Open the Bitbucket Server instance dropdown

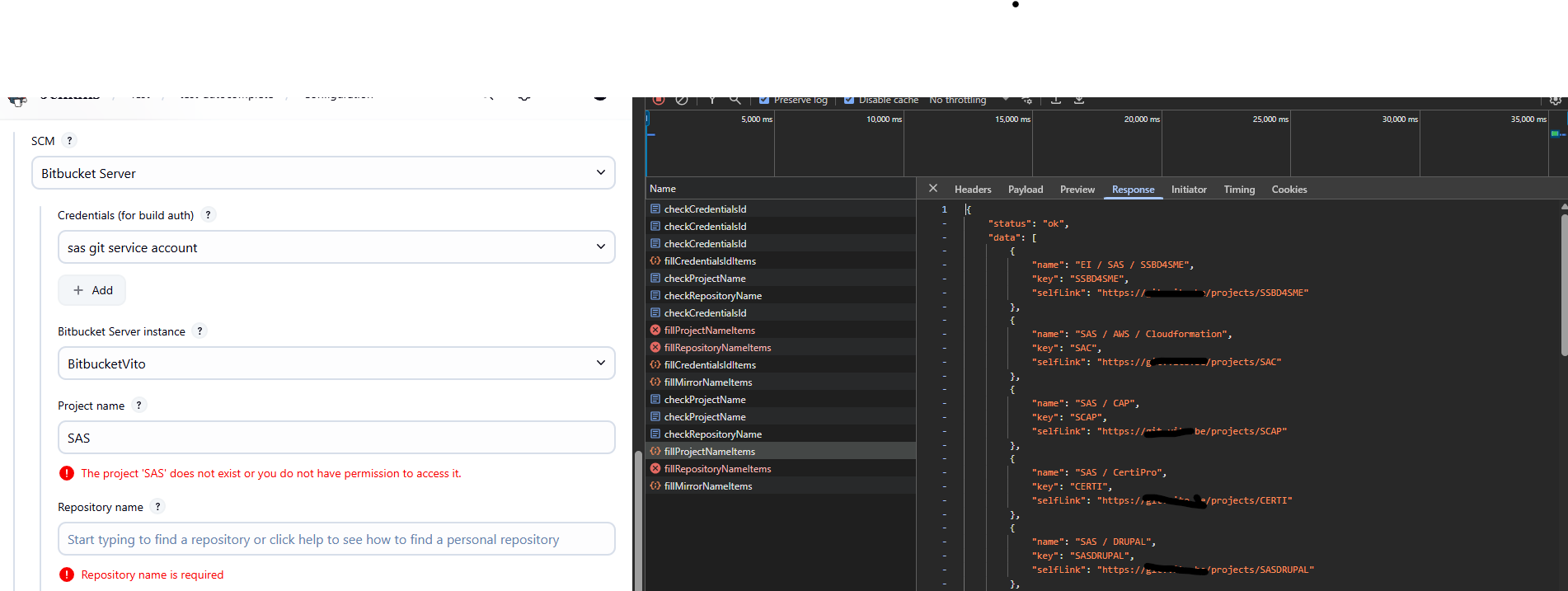click(x=336, y=364)
